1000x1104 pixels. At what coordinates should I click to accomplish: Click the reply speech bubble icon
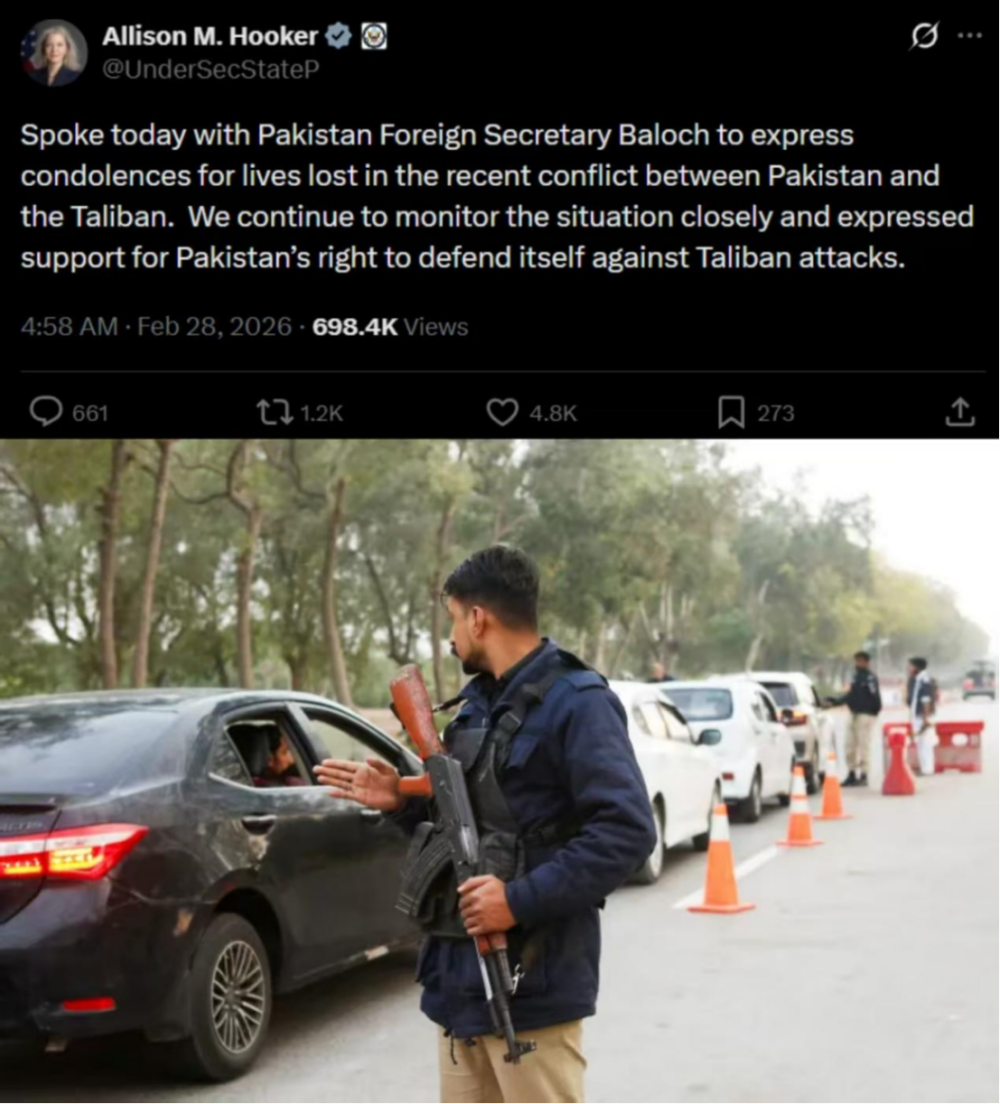coord(46,412)
